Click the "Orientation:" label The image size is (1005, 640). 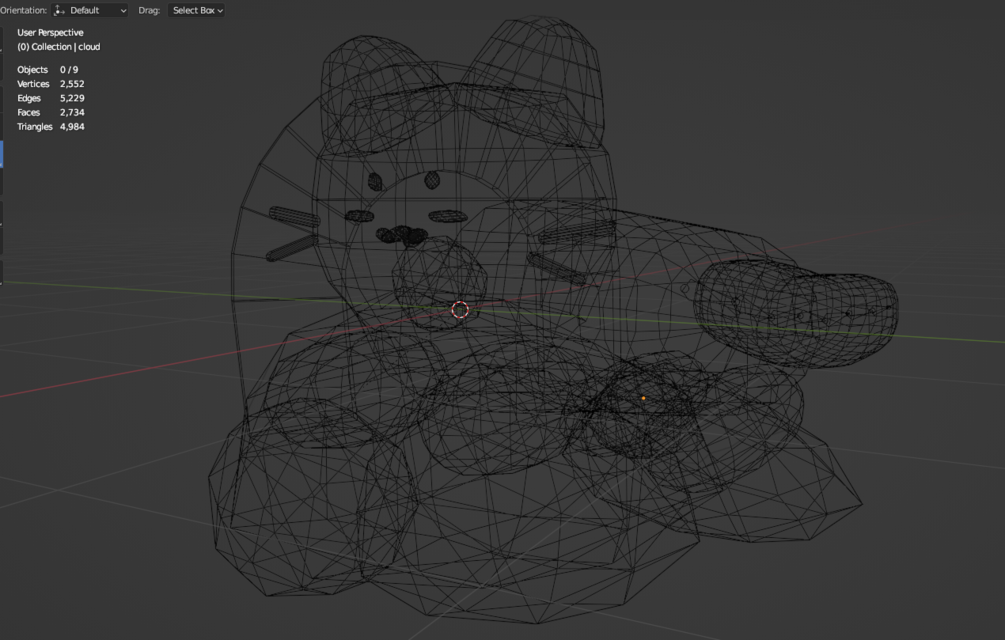coord(24,10)
